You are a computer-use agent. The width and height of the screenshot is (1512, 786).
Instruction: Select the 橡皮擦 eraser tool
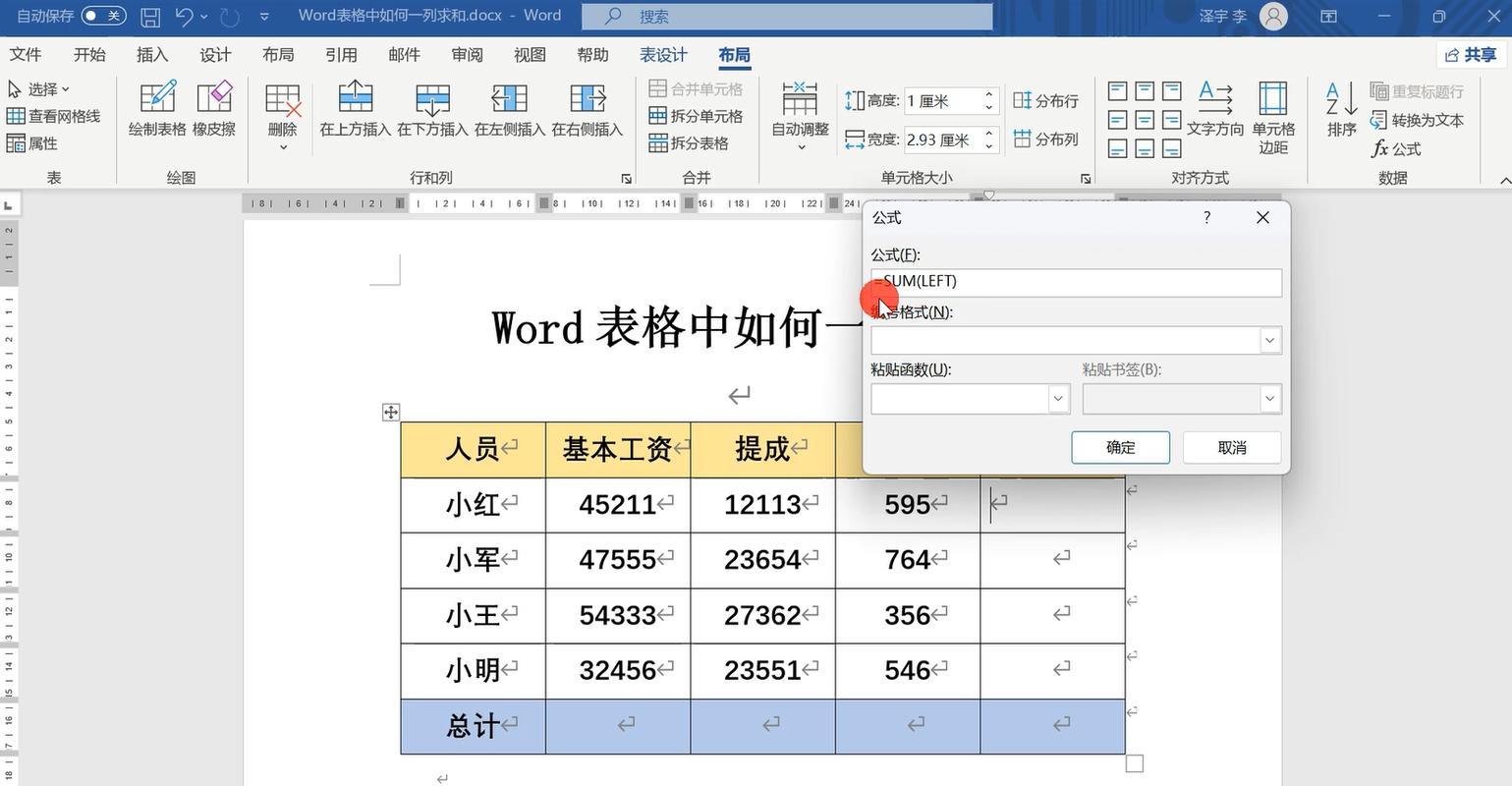coord(214,109)
